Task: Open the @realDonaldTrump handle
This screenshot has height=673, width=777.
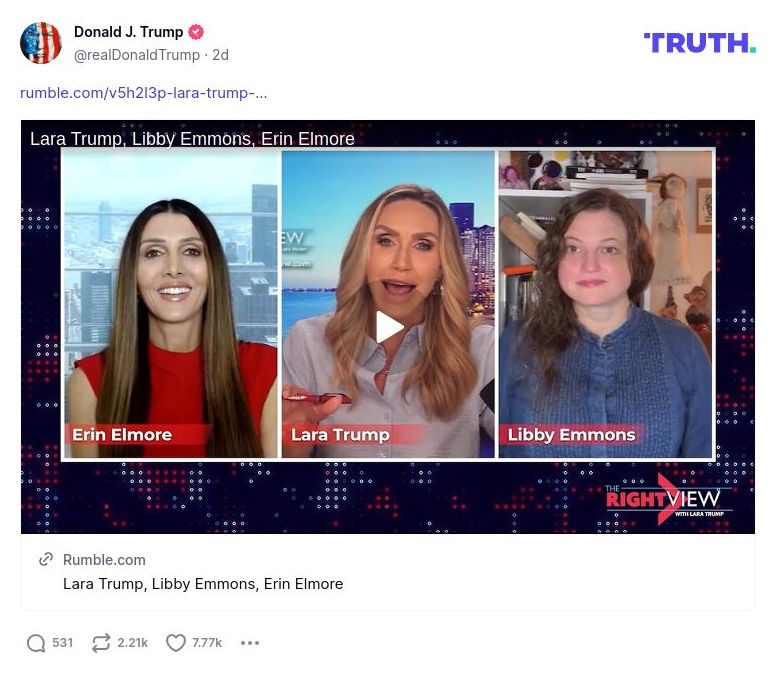Action: [x=137, y=55]
